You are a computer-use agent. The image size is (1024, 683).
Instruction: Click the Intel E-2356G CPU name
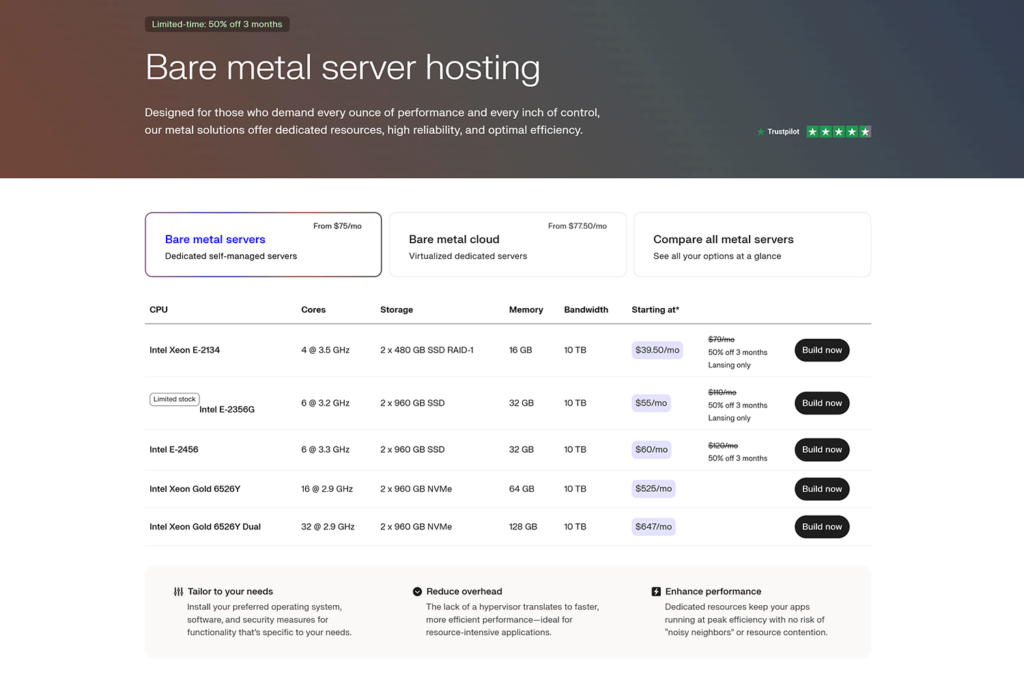227,409
